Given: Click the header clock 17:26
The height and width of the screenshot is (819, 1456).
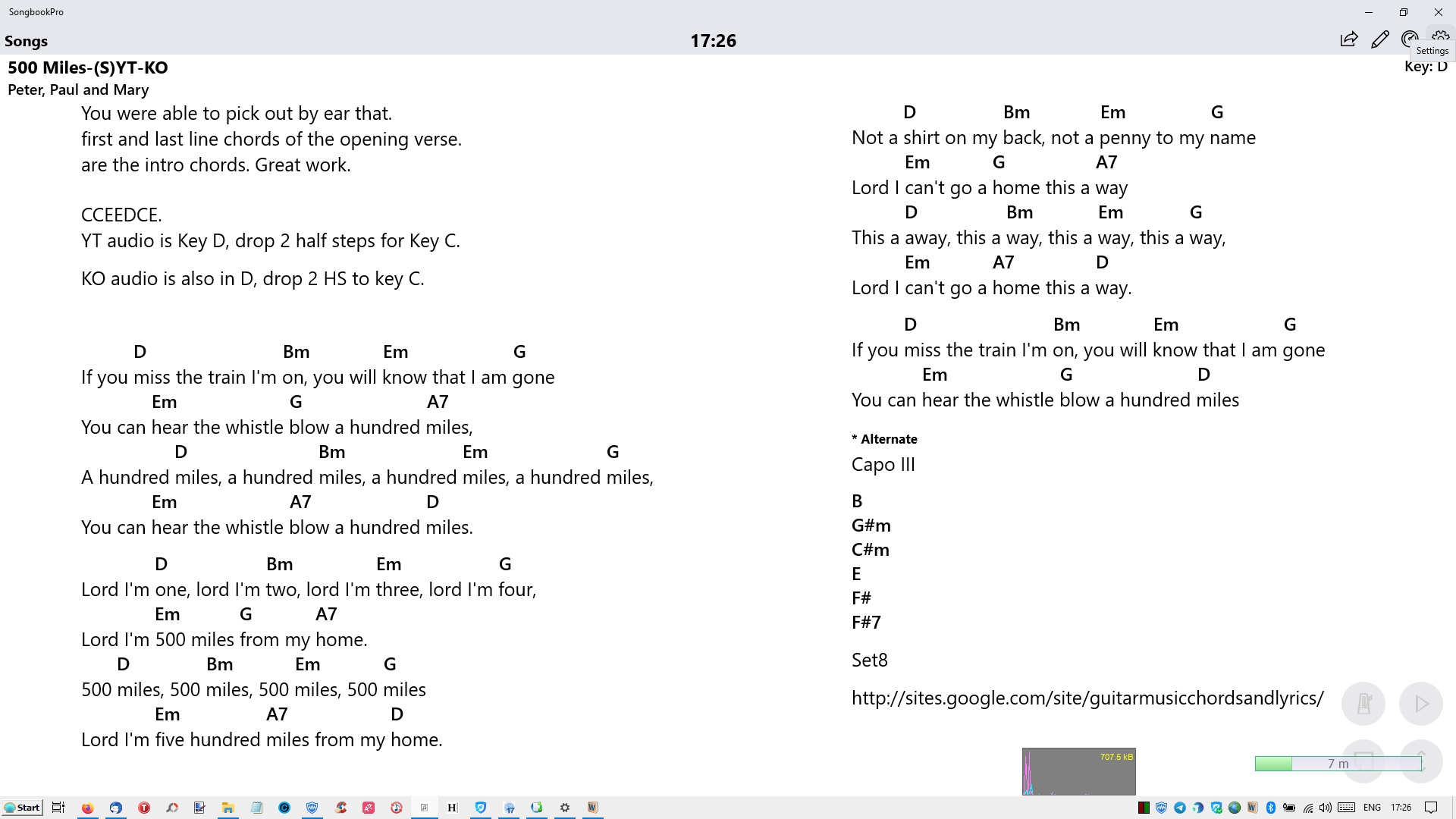Looking at the screenshot, I should point(713,41).
